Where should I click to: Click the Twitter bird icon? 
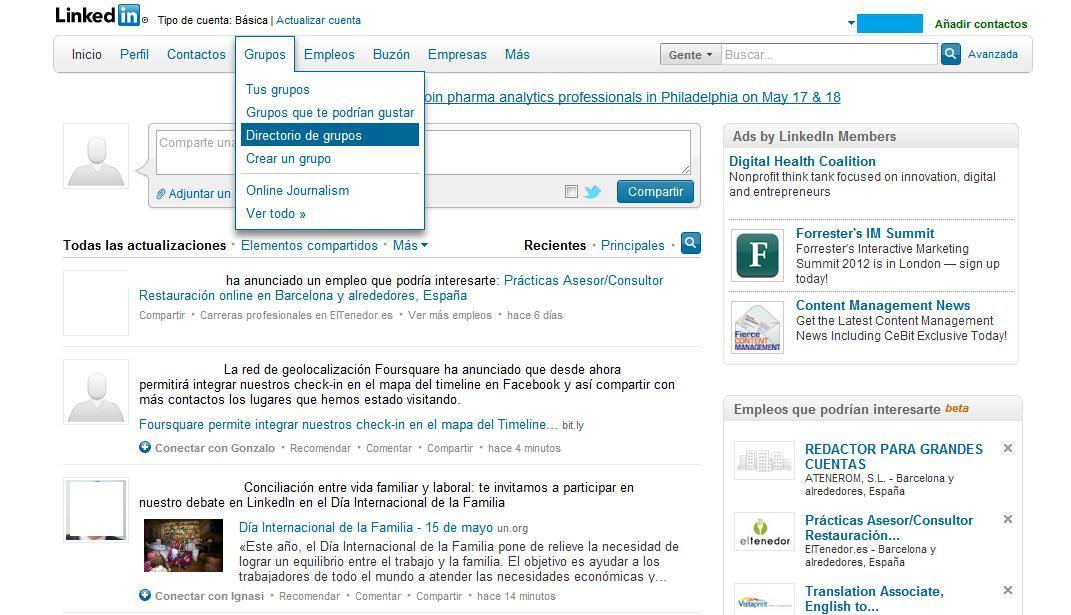tap(593, 192)
